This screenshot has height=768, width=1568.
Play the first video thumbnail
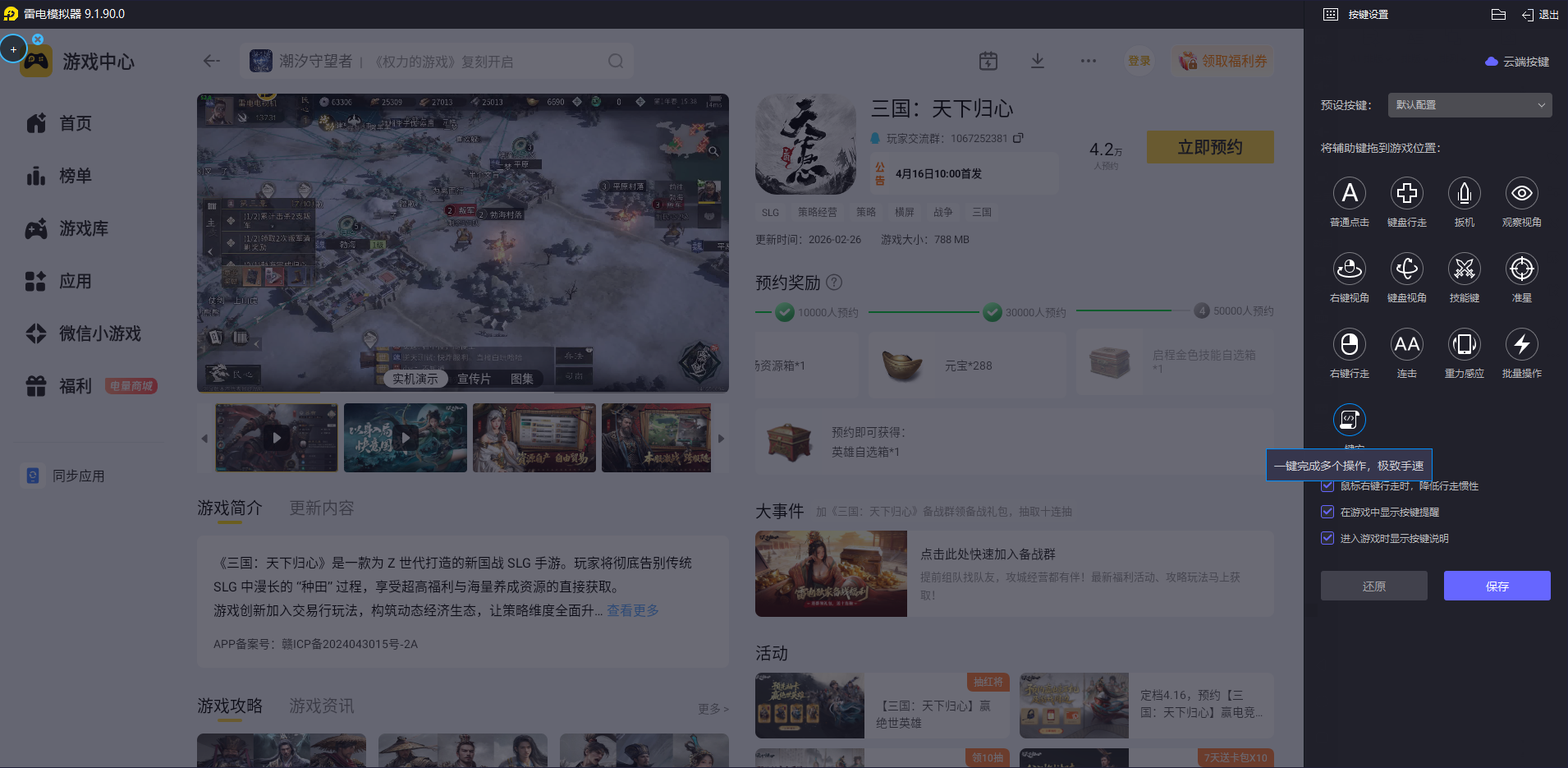click(277, 438)
